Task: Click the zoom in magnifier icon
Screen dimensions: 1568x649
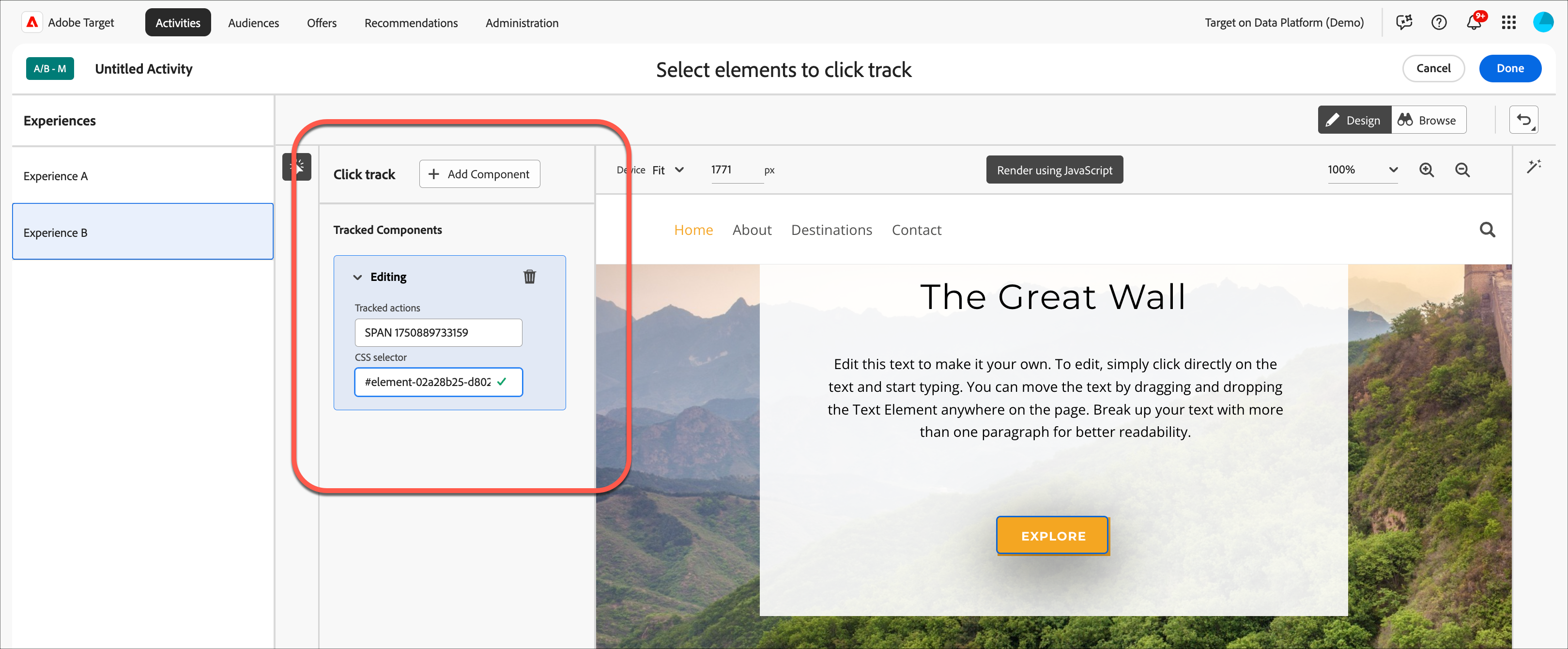Action: click(x=1426, y=170)
